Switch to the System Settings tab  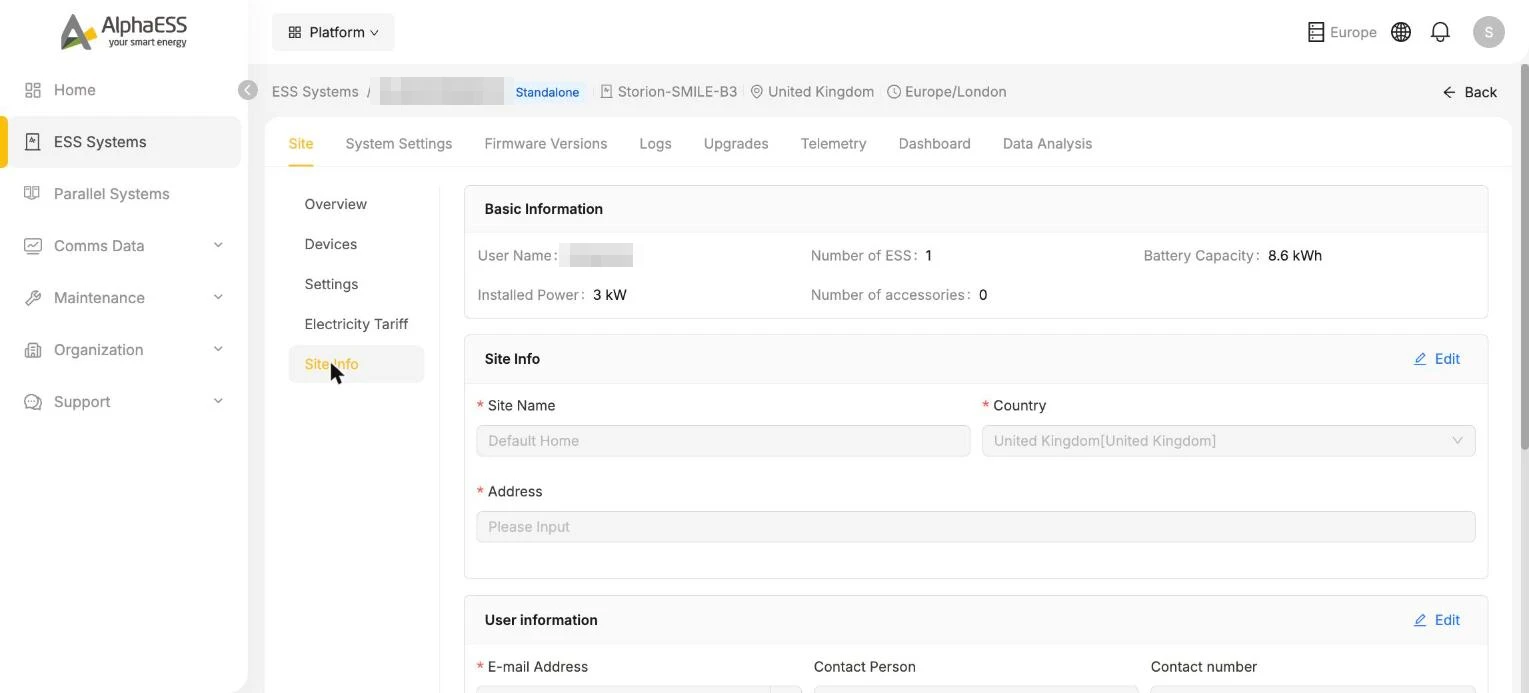[399, 144]
